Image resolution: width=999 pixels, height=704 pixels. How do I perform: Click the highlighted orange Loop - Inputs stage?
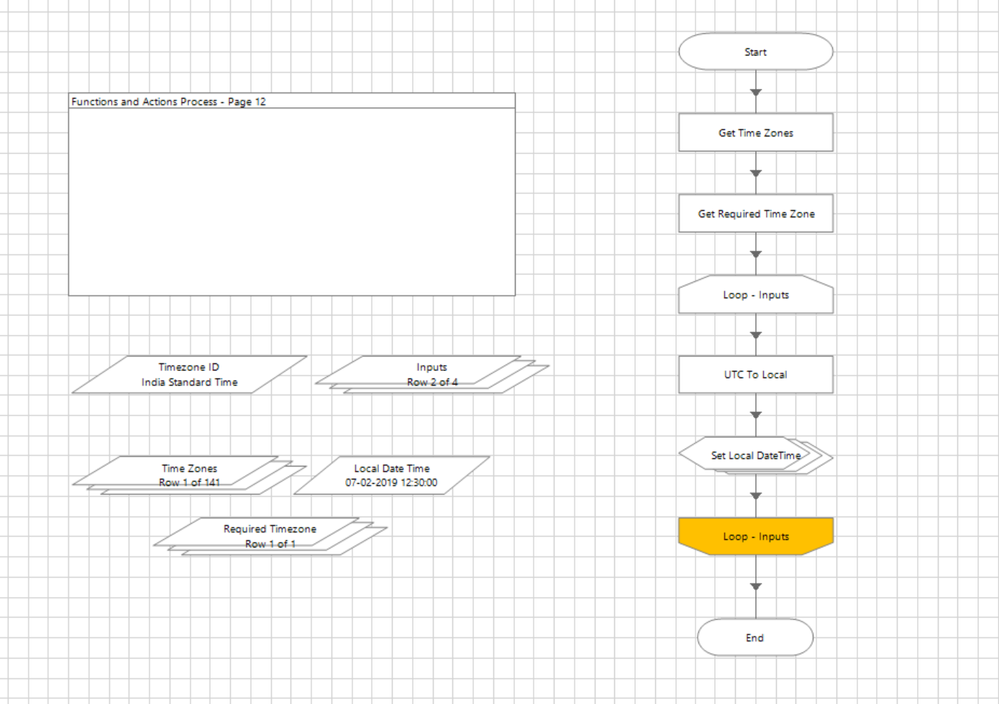click(756, 536)
